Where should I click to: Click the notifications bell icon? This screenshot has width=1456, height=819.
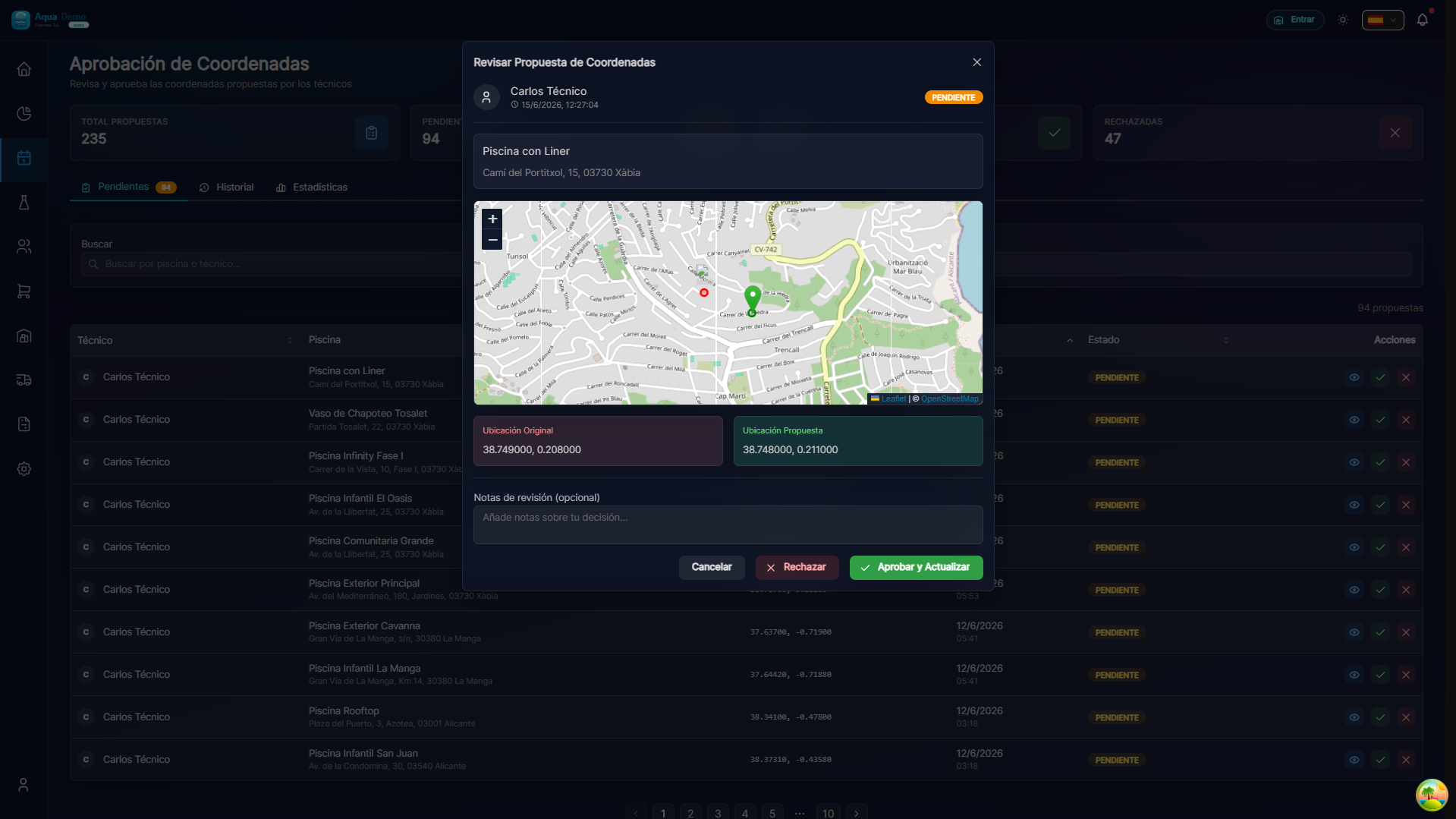(x=1423, y=20)
